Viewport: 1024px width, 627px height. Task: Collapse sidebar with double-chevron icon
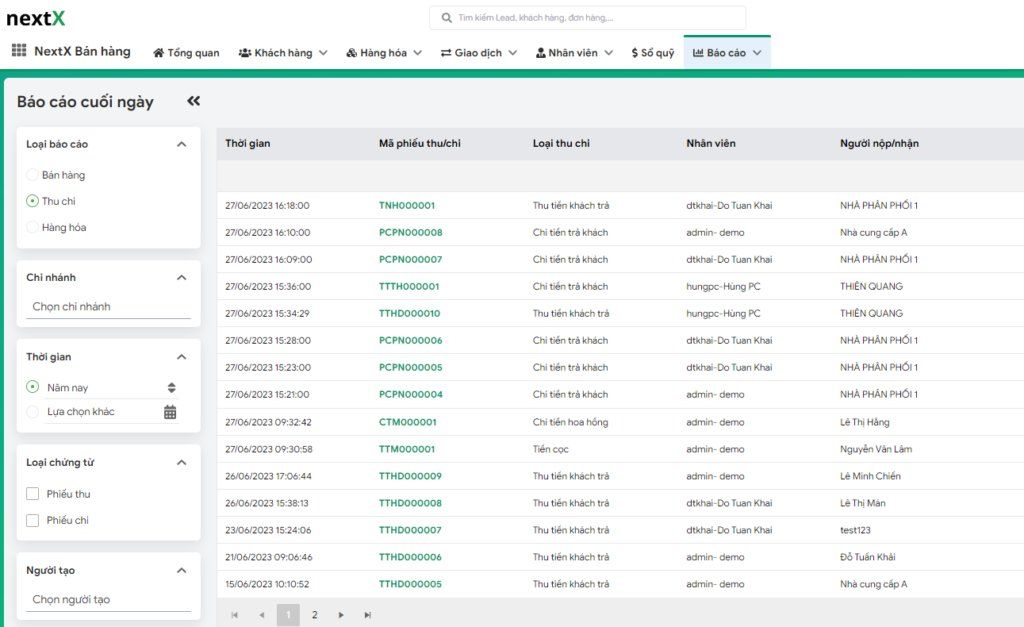click(193, 101)
